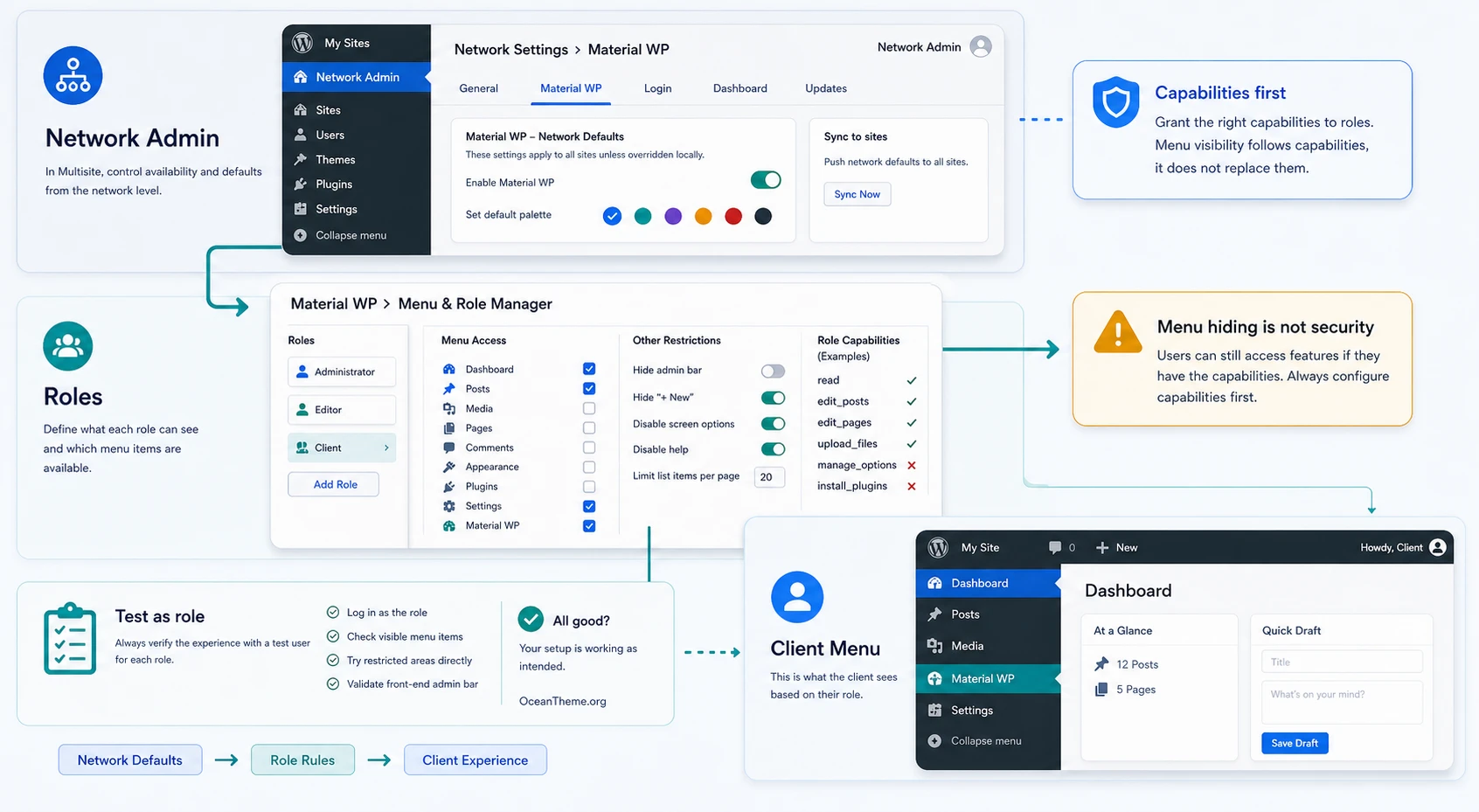The height and width of the screenshot is (812, 1479).
Task: Click the Howdy, Client avatar icon
Action: pos(1438,547)
